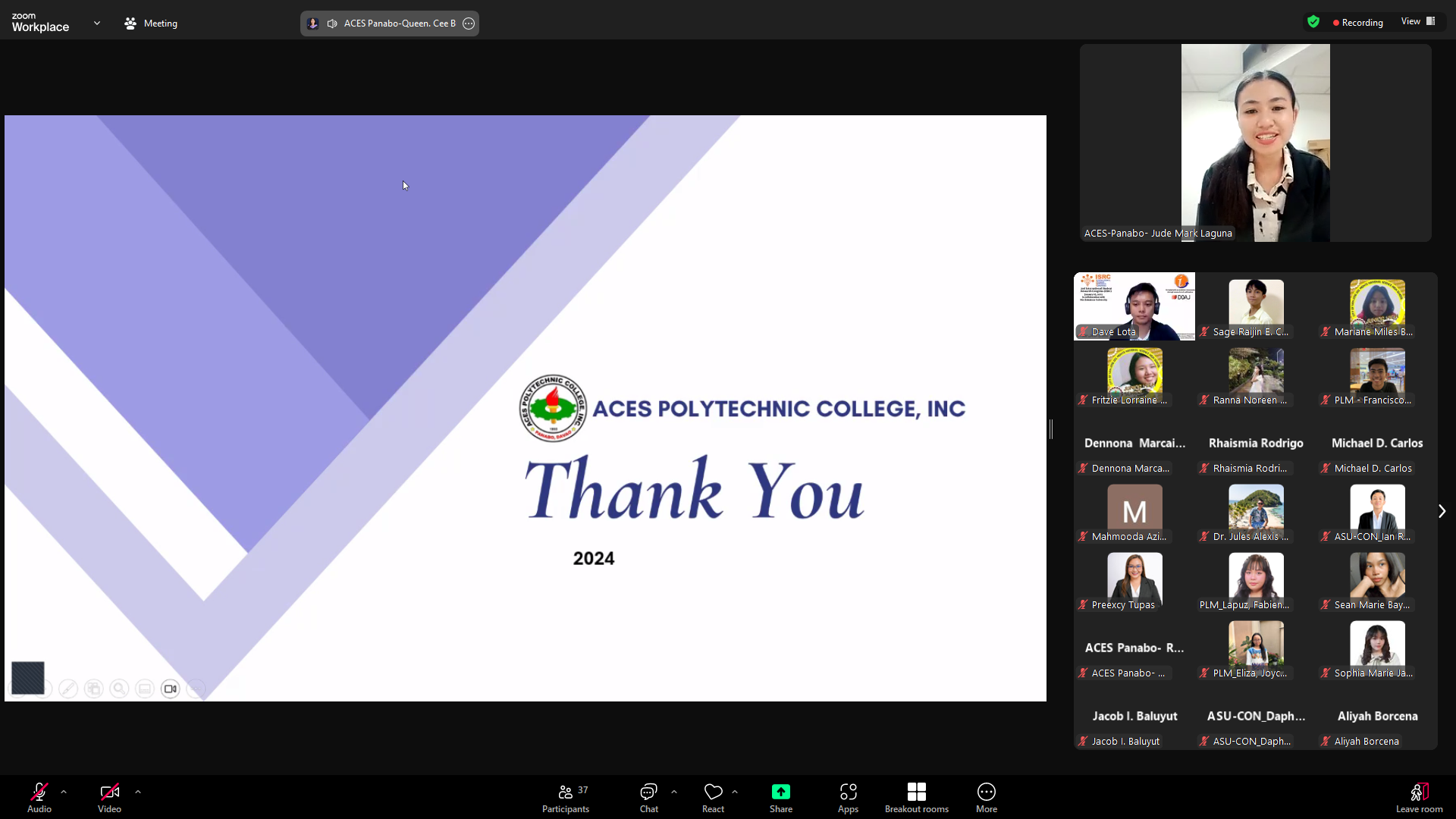The image size is (1456, 819).
Task: Open the Participants panel
Action: pos(565,798)
